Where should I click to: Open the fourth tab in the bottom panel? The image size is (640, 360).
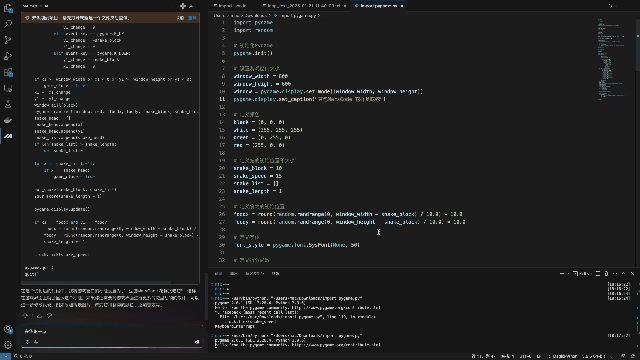click(x=276, y=273)
